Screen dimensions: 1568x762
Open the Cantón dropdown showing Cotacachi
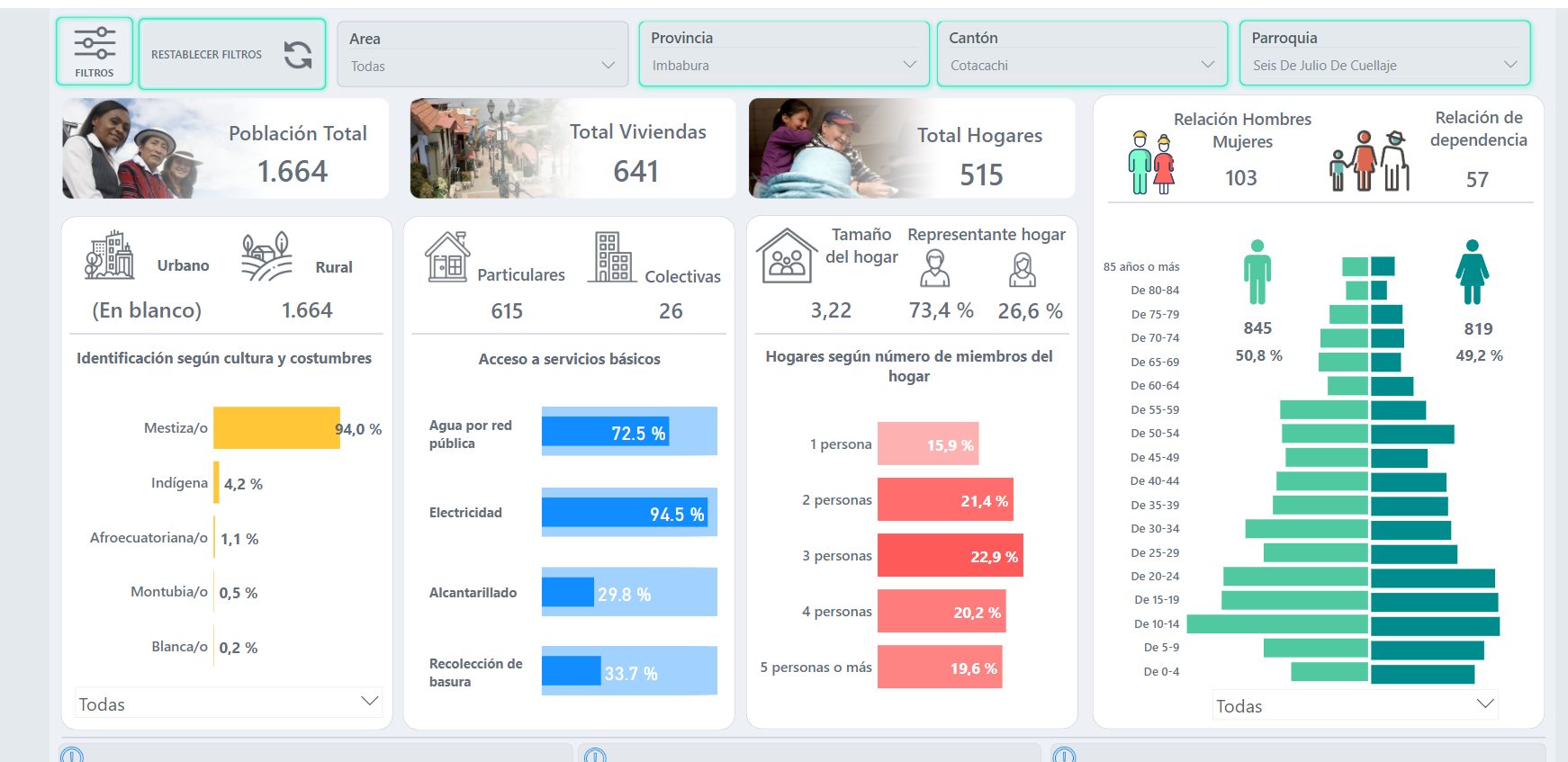(1082, 65)
